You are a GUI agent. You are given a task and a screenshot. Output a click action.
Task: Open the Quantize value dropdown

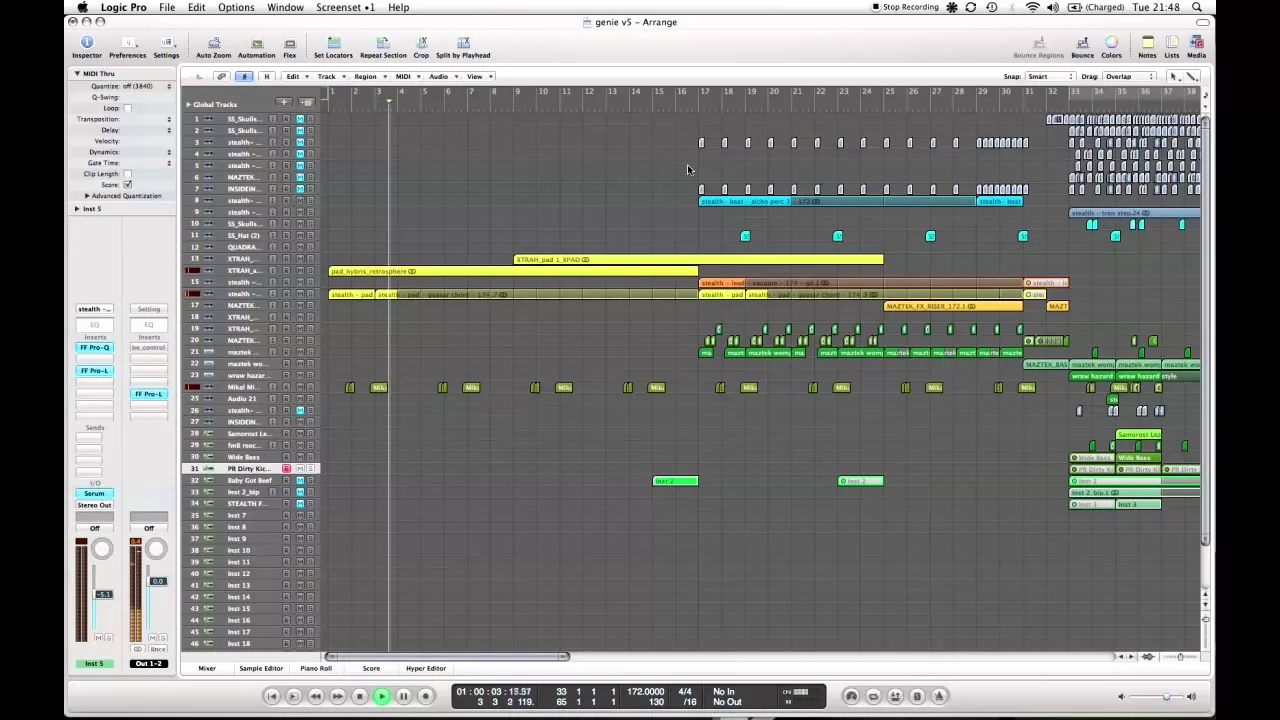pos(147,86)
